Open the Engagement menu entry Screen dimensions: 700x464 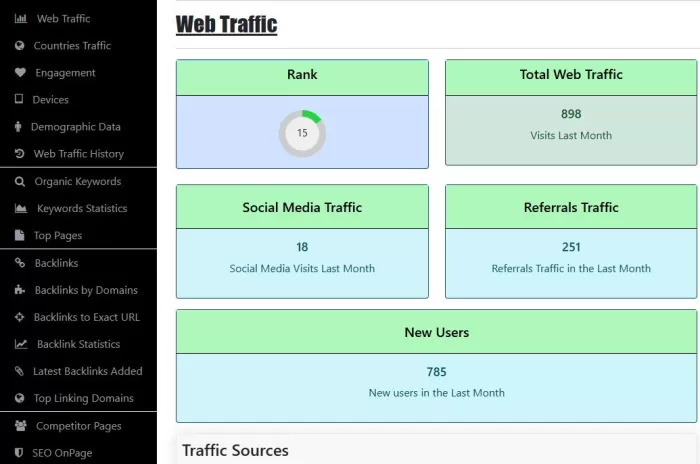tap(65, 73)
